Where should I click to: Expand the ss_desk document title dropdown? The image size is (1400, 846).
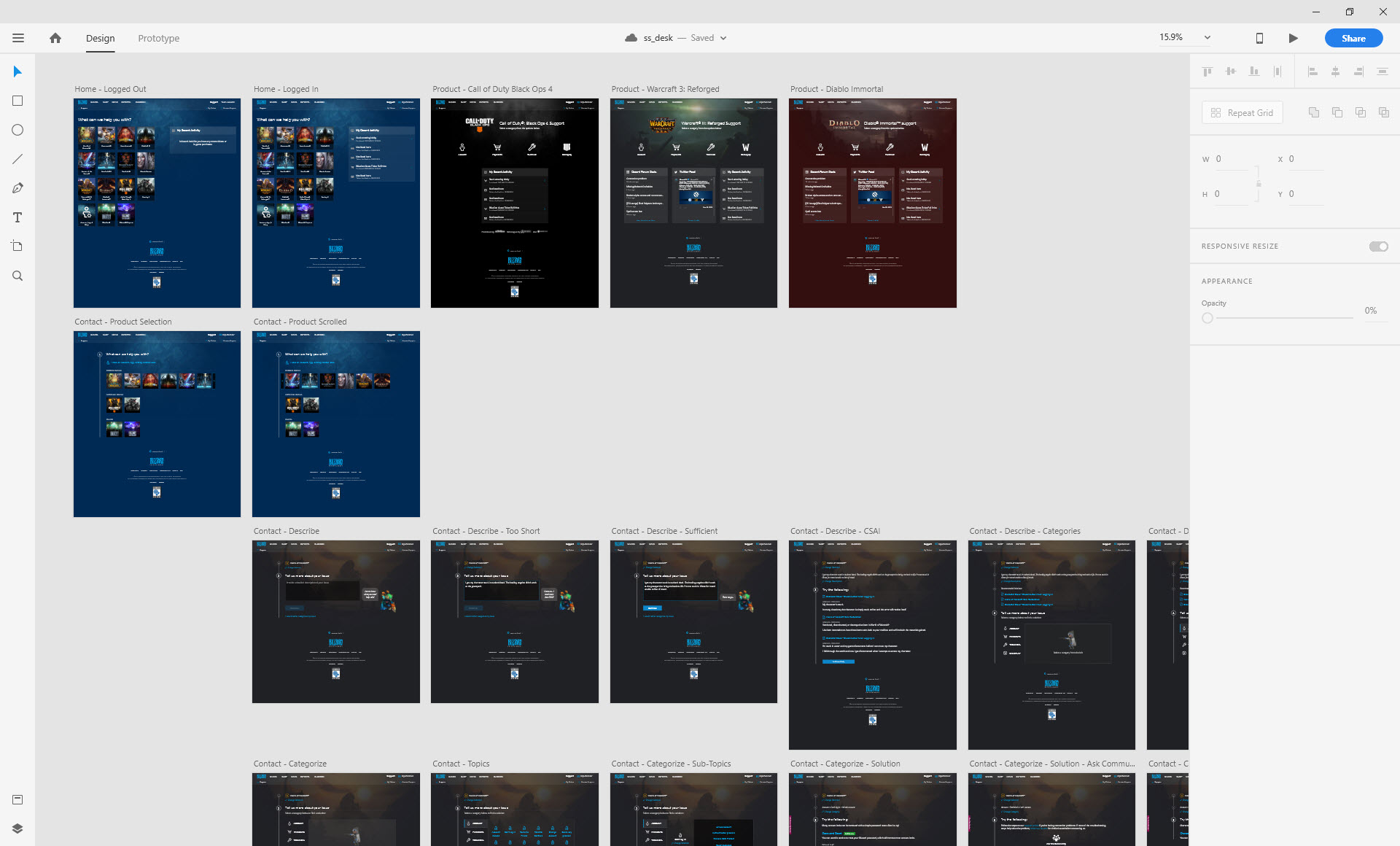723,38
